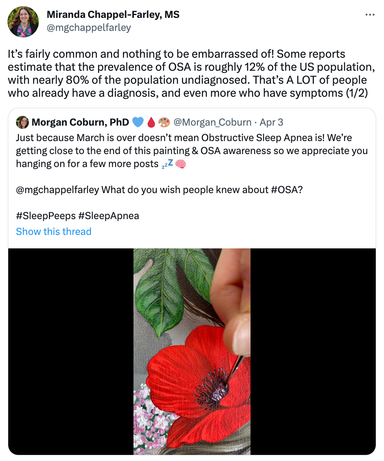
Task: Click the Apr 3 timestamp
Action: tap(271, 122)
